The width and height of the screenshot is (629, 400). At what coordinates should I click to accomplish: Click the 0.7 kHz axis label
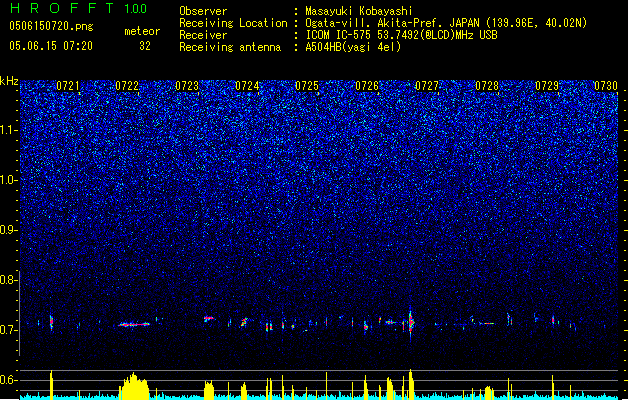8,330
